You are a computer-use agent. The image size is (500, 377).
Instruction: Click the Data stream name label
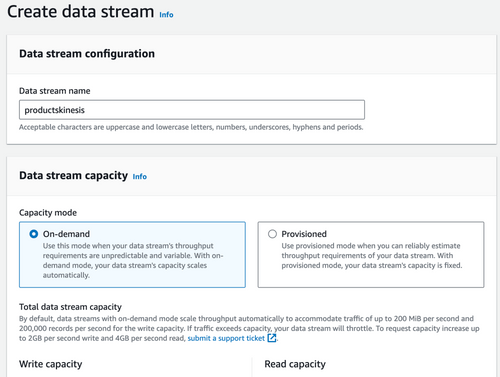tap(55, 91)
